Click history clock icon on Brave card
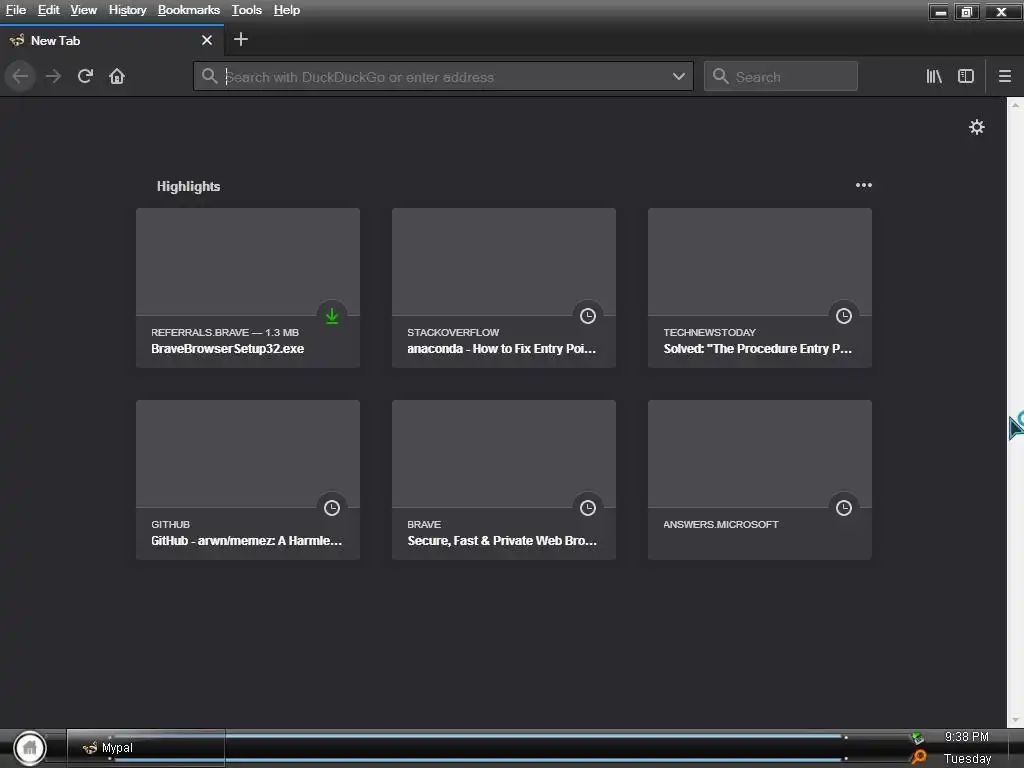Image resolution: width=1024 pixels, height=768 pixels. 588,508
